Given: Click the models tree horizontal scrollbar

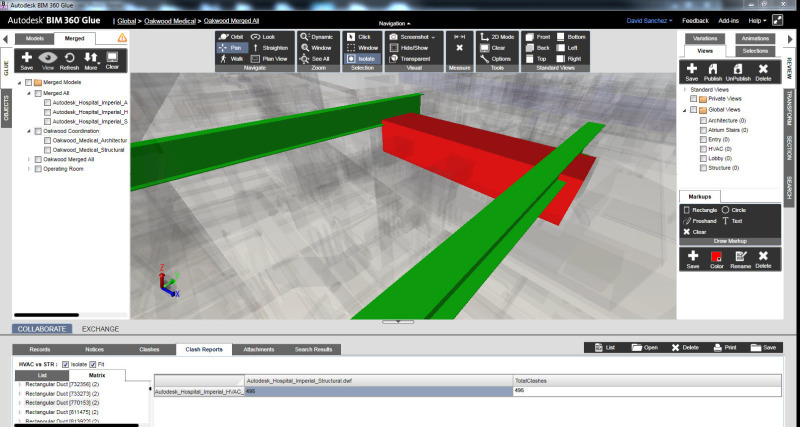Looking at the screenshot, I should coord(46,315).
